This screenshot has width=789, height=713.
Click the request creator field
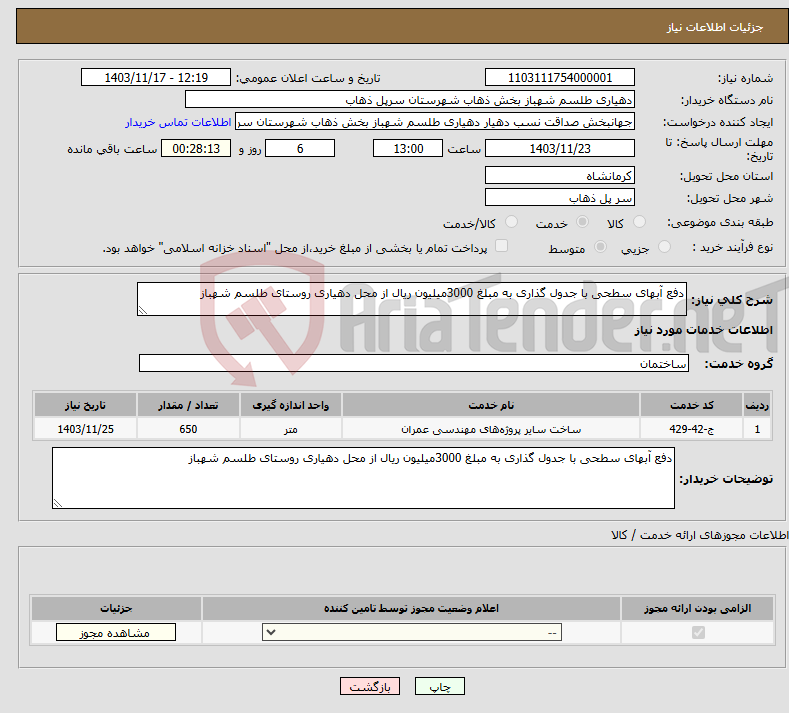point(435,122)
